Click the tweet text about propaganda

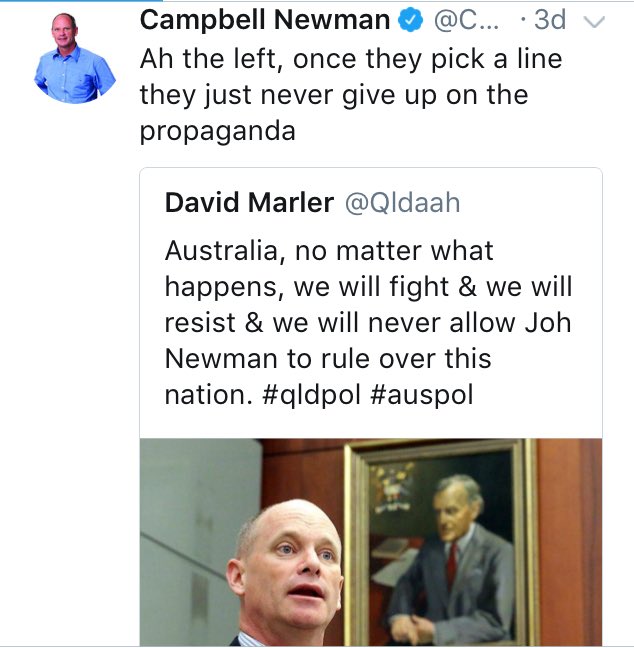coord(351,95)
